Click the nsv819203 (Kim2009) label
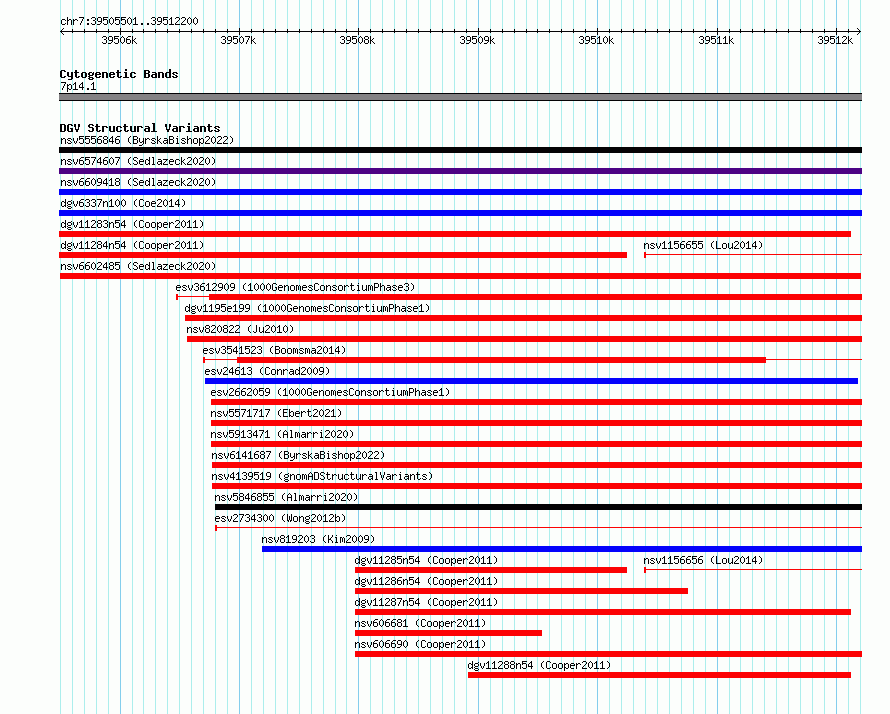890x714 pixels. [x=318, y=539]
